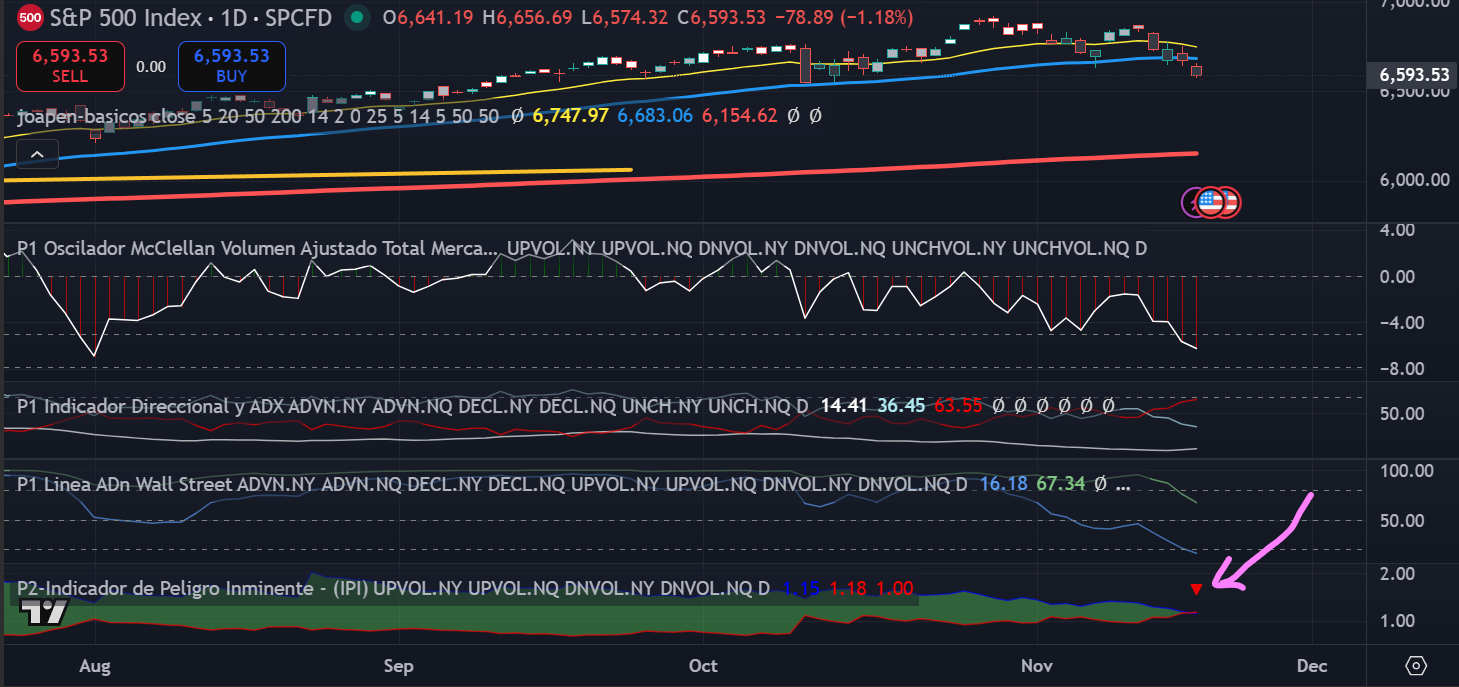Open symbol search via S&P 500 Index title
The height and width of the screenshot is (687, 1459).
click(x=130, y=17)
